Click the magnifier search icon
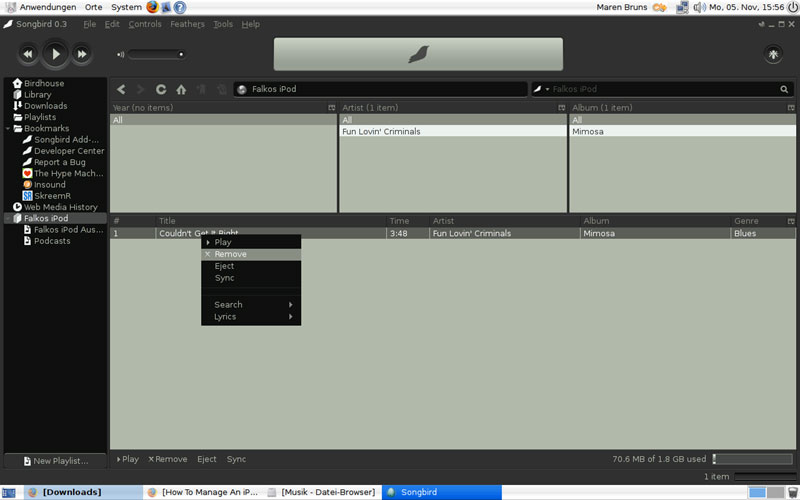This screenshot has width=800, height=500. [784, 89]
